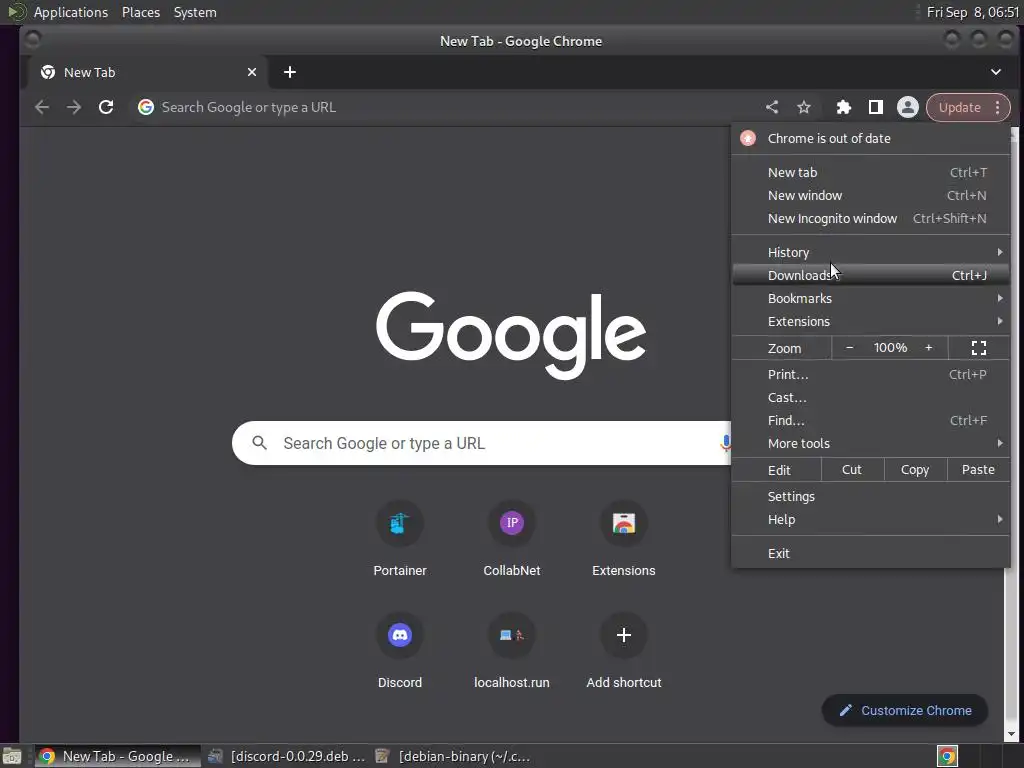Reload the current page
The height and width of the screenshot is (768, 1024).
pyautogui.click(x=106, y=107)
